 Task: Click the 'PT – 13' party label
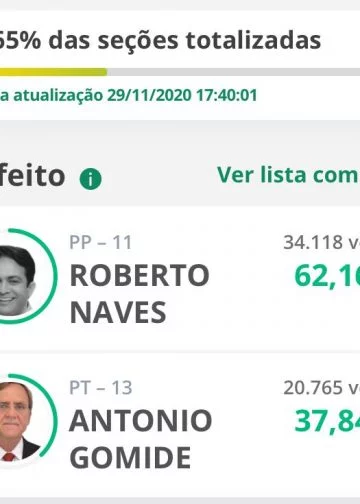tap(101, 388)
